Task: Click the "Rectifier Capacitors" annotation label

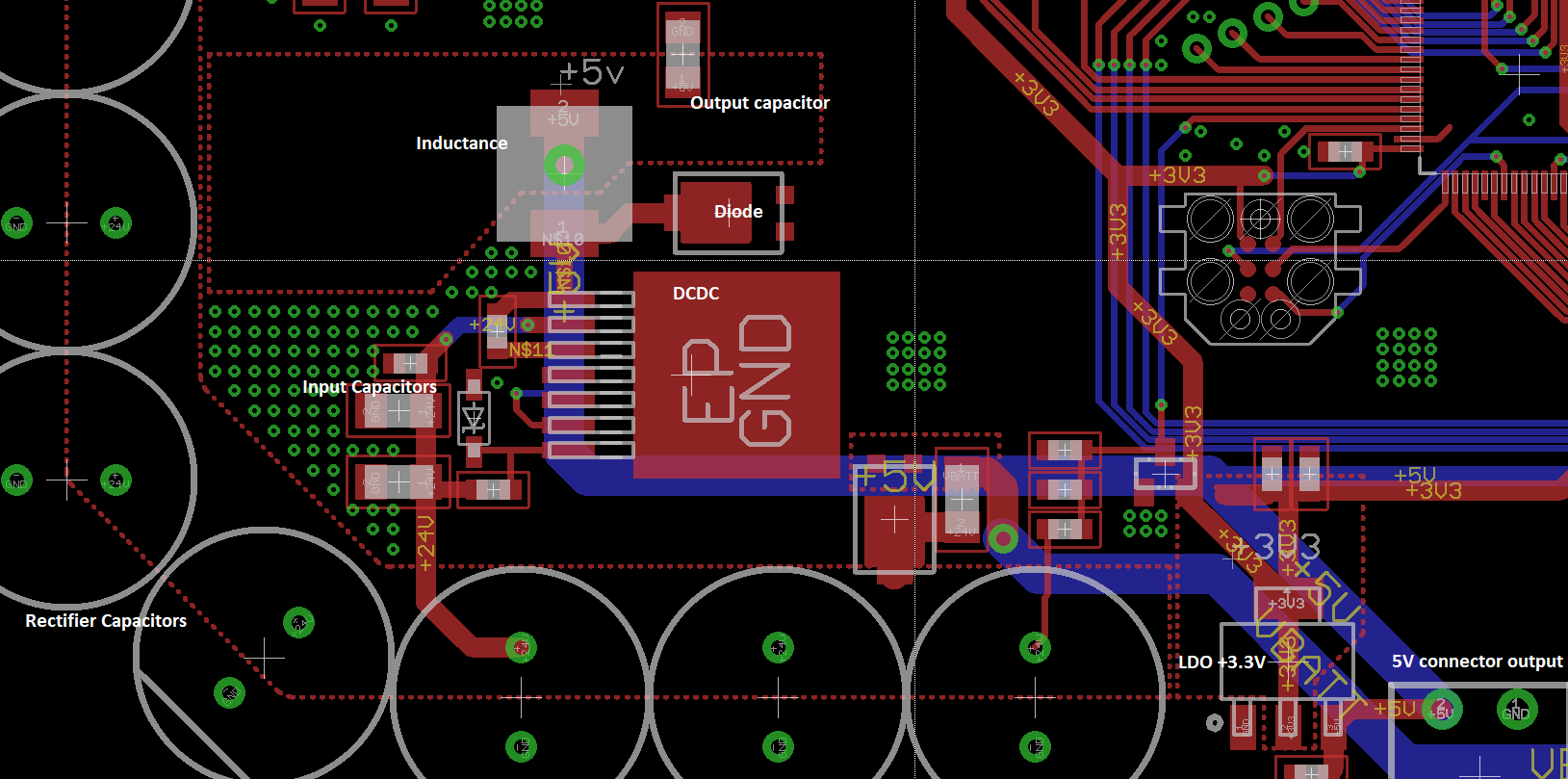Action: 106,621
